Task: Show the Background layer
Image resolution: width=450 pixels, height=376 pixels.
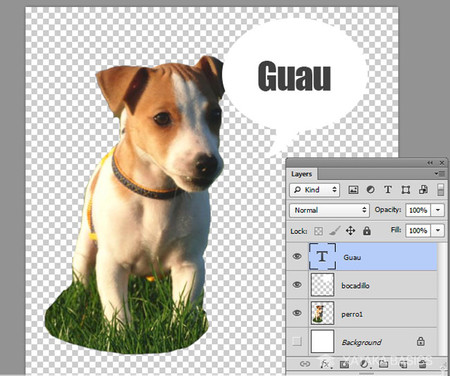Action: coord(297,341)
